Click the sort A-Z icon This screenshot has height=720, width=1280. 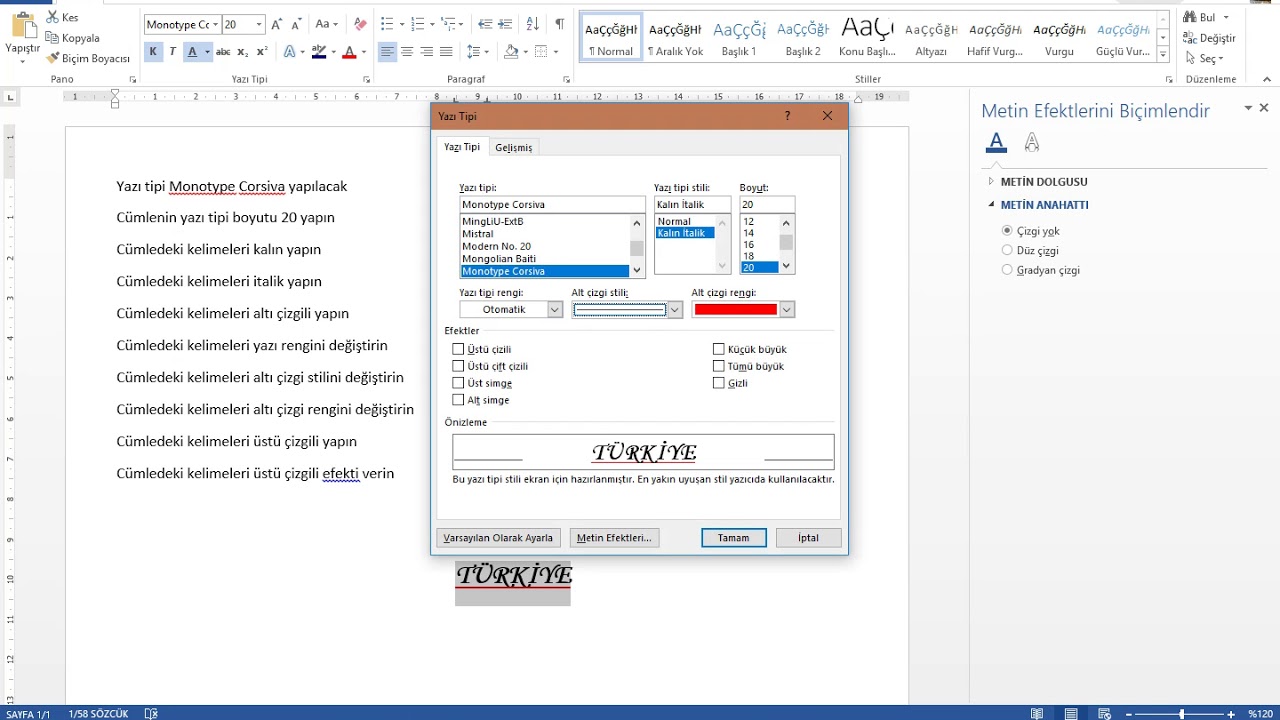coord(532,24)
